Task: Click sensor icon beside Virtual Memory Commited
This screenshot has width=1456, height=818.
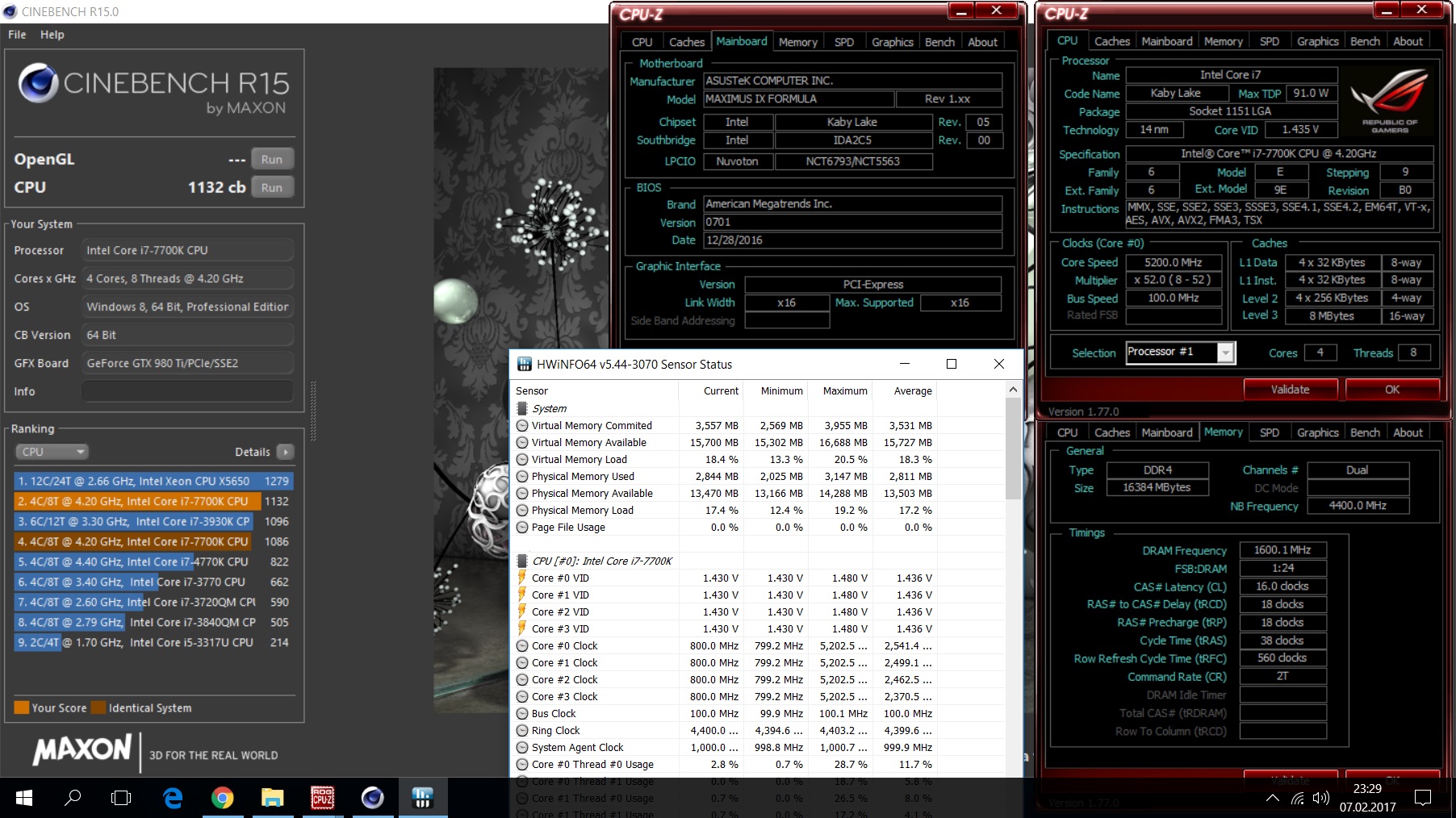Action: pyautogui.click(x=522, y=426)
